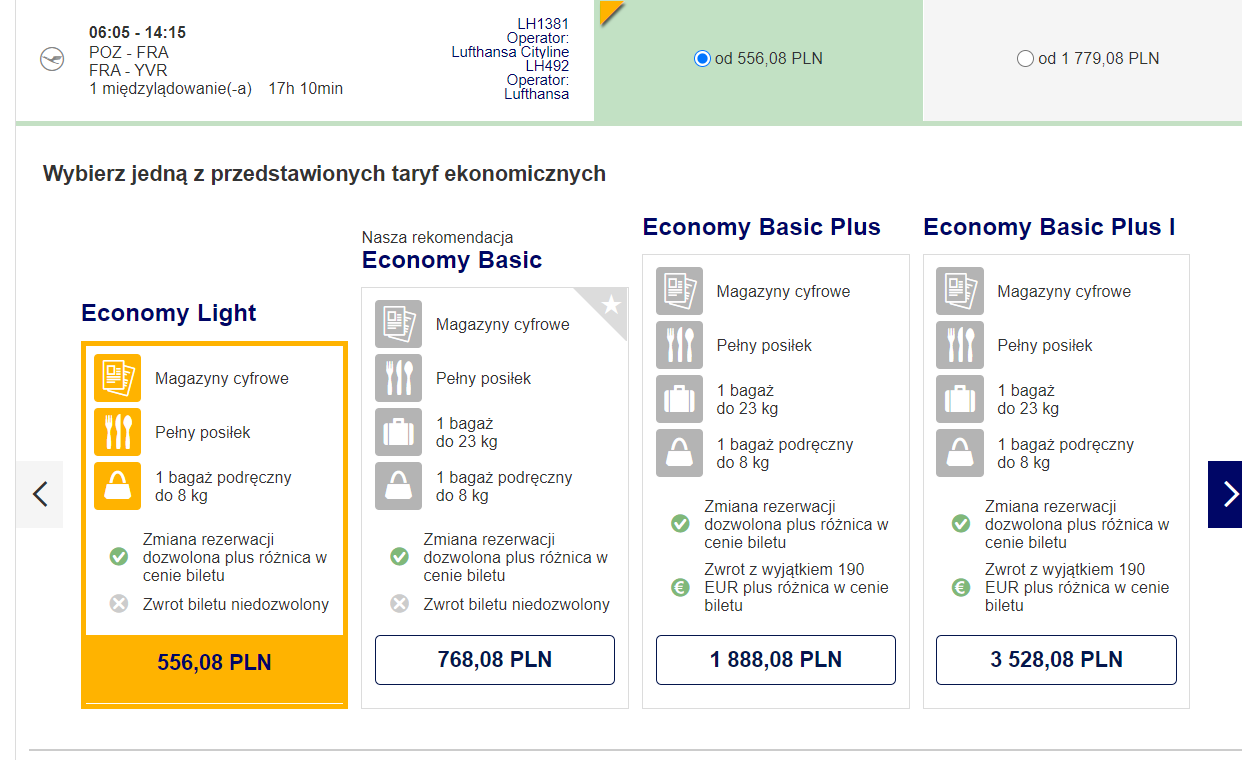Choose Economy Light for 556,08 PLN
This screenshot has width=1242, height=760.
214,662
